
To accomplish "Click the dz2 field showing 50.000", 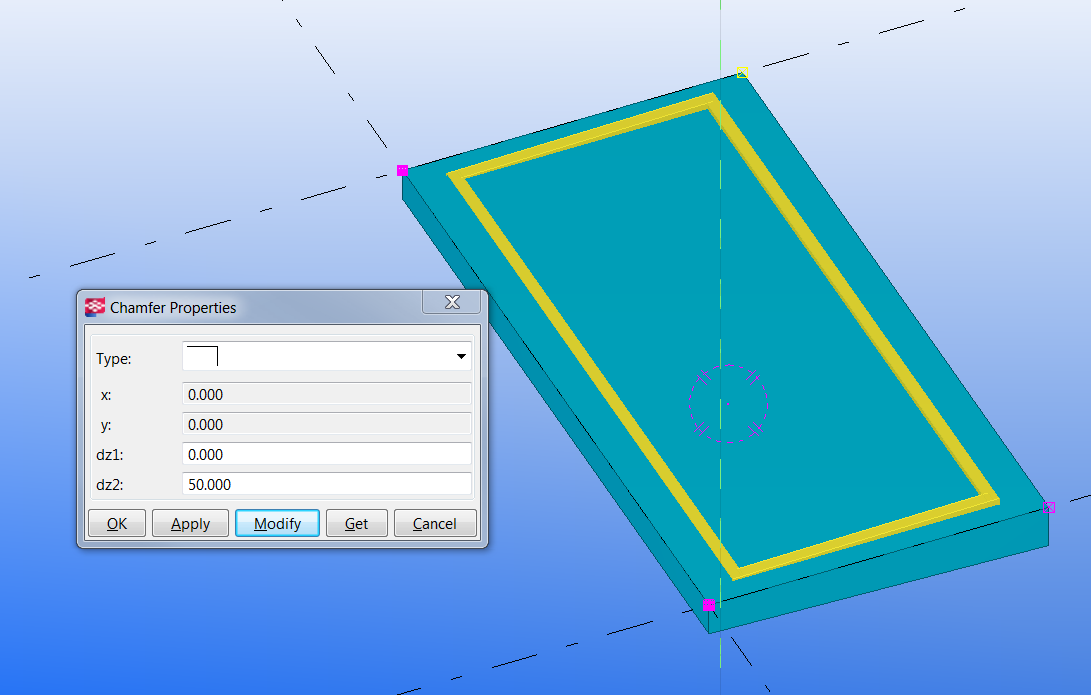I will click(326, 484).
